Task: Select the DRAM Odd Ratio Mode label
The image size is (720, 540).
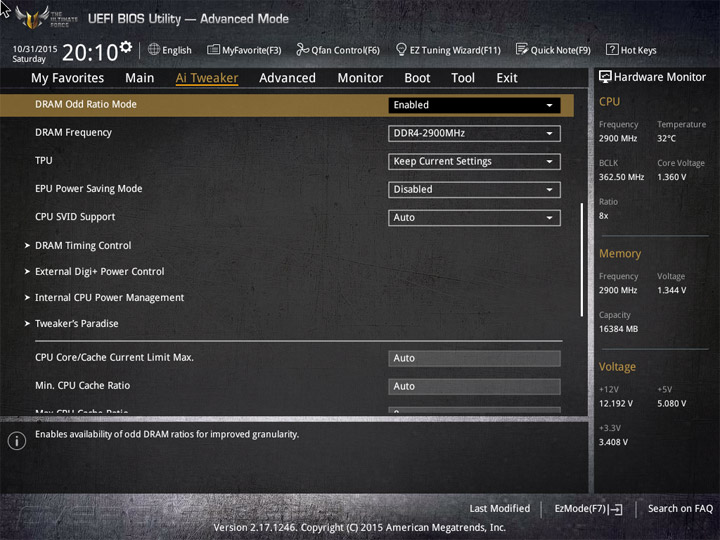Action: coord(86,105)
